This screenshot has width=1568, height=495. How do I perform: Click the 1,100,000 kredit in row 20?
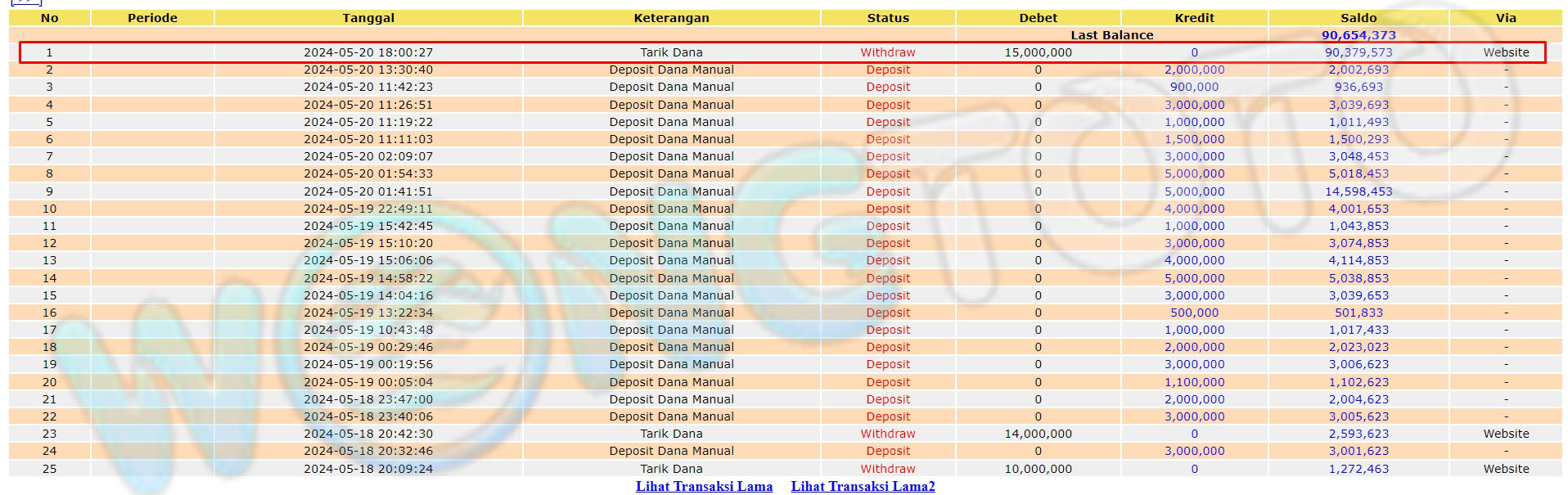1194,382
